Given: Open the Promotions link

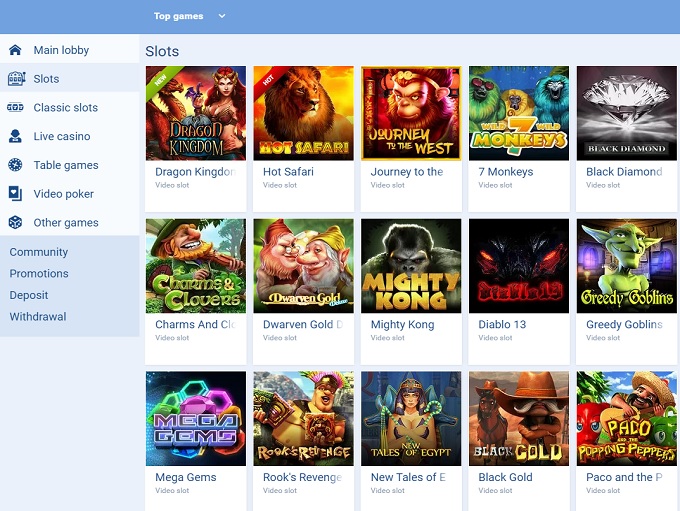Looking at the screenshot, I should coord(39,273).
